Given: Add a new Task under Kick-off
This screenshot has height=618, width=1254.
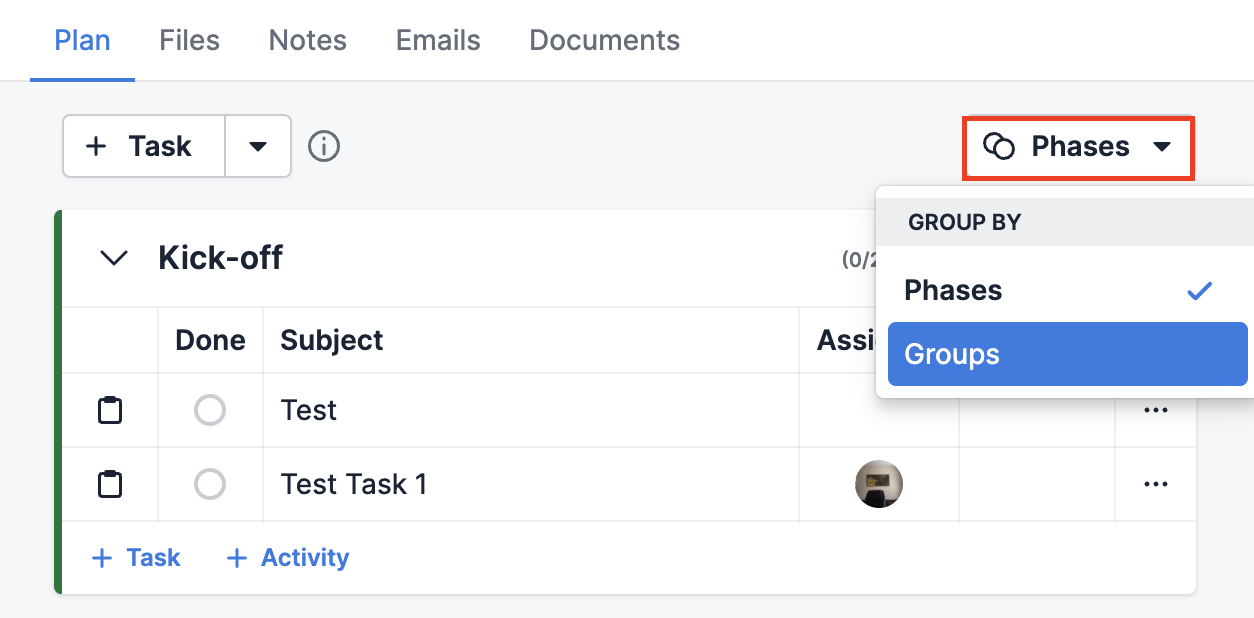Looking at the screenshot, I should (136, 557).
